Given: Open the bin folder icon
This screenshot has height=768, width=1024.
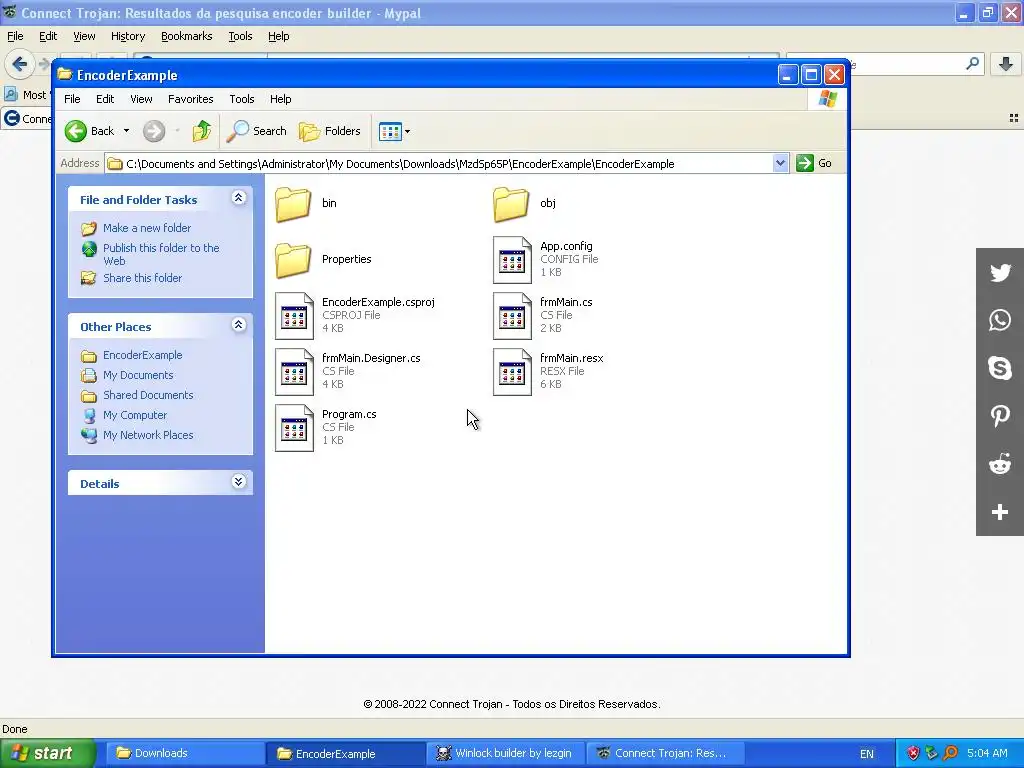Looking at the screenshot, I should click(x=293, y=204).
